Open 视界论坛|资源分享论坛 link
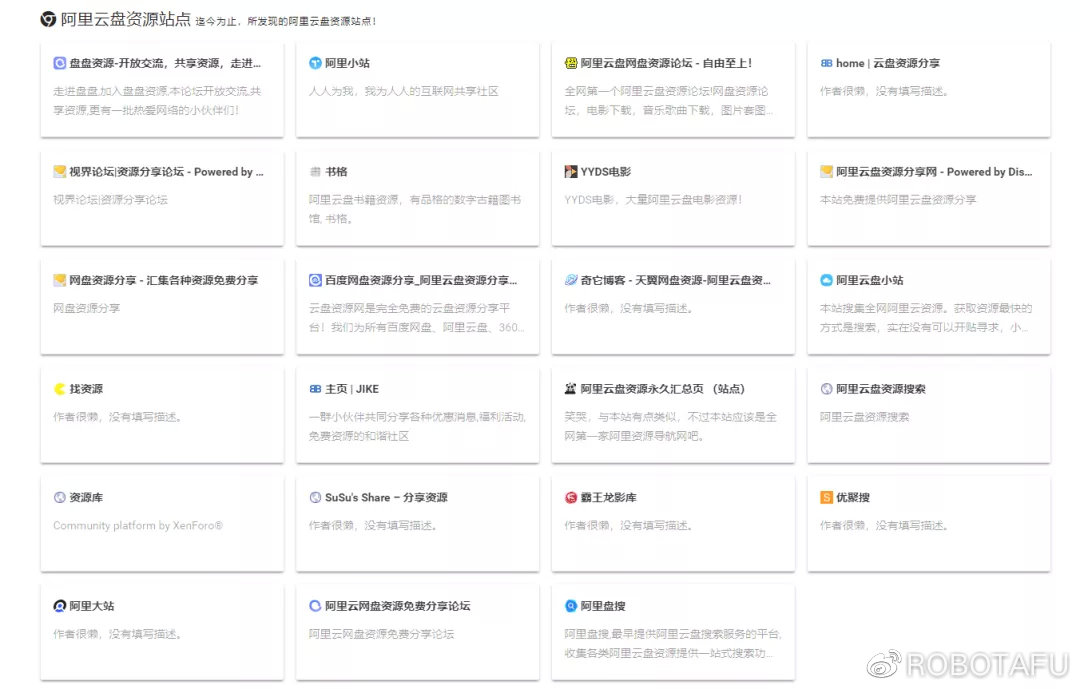This screenshot has width=1080, height=689. tap(167, 172)
